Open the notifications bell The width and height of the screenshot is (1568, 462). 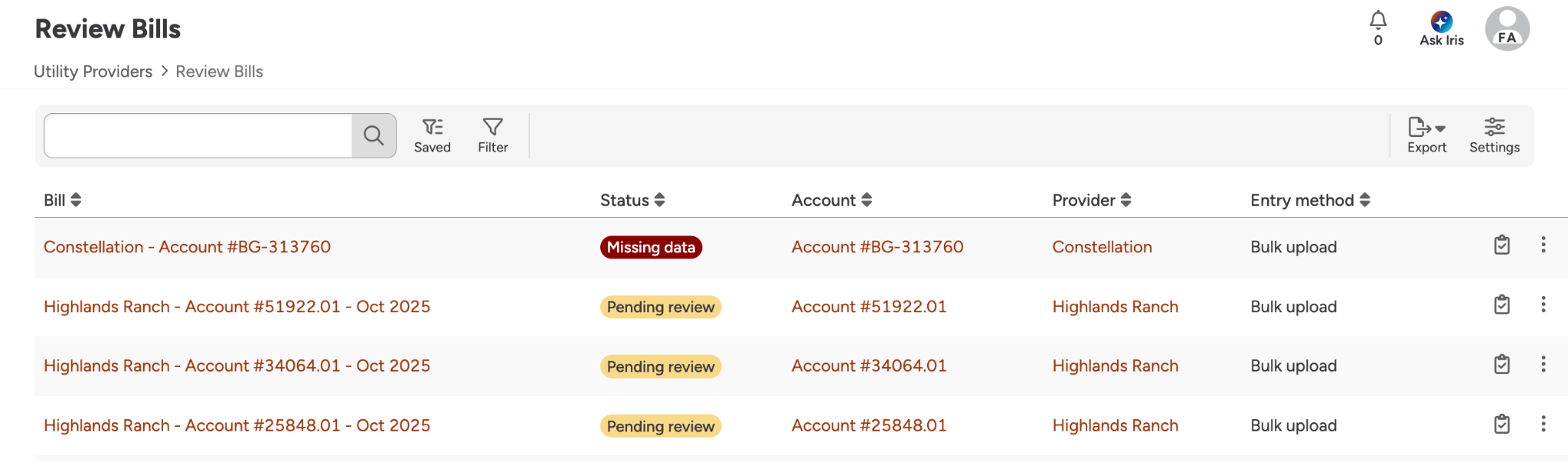1378,21
